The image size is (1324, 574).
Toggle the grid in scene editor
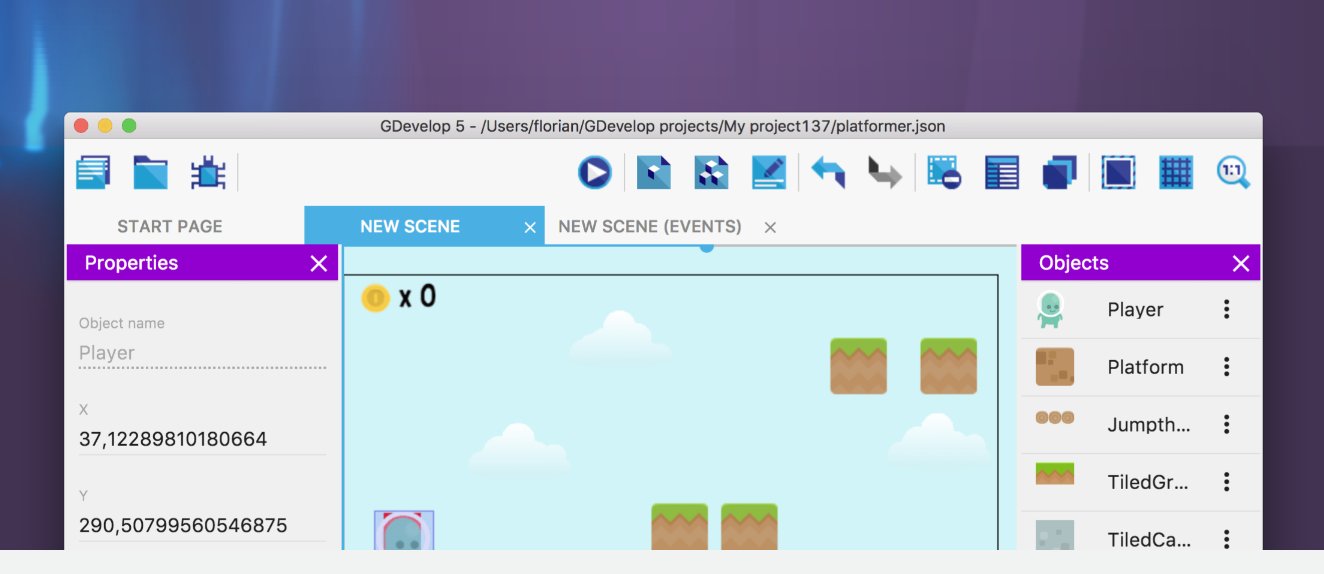pyautogui.click(x=1176, y=172)
